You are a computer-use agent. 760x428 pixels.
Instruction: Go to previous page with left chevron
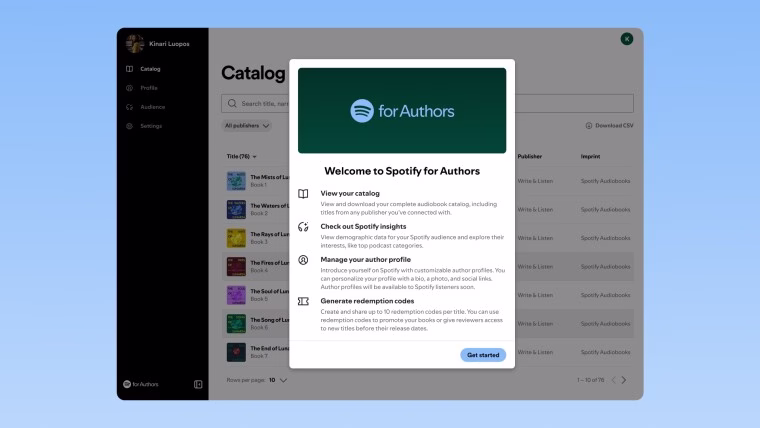coord(613,380)
